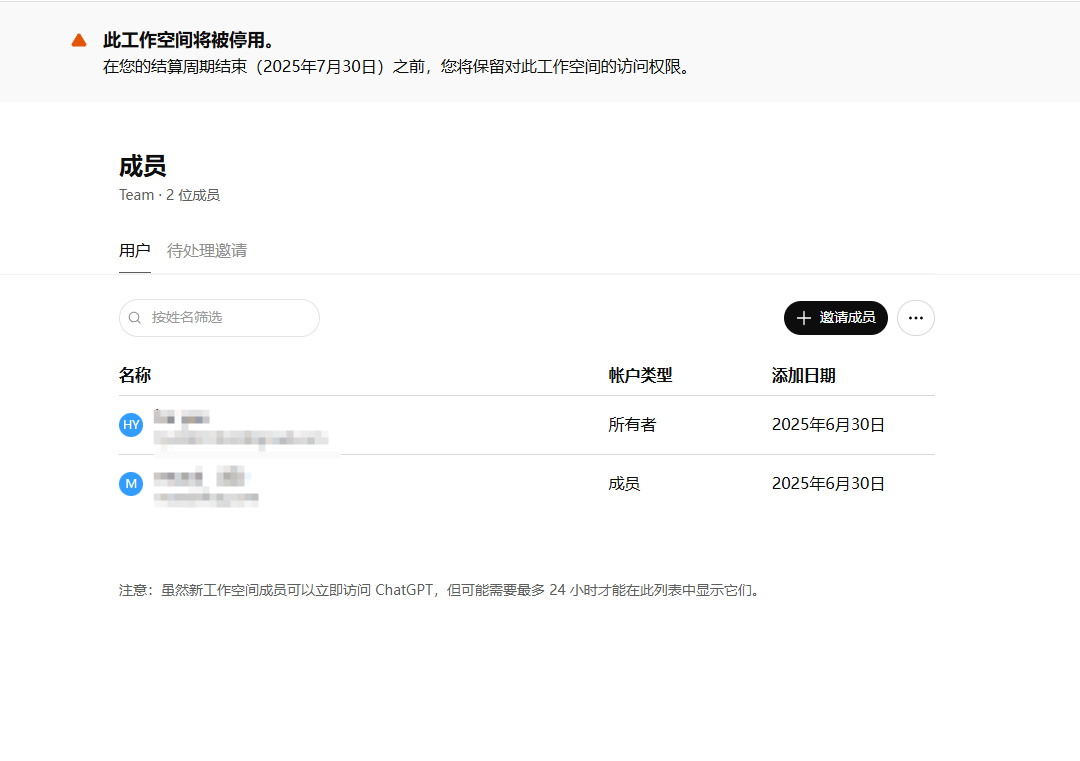The width and height of the screenshot is (1080, 761).
Task: Select the 用户 tab
Action: coord(134,251)
